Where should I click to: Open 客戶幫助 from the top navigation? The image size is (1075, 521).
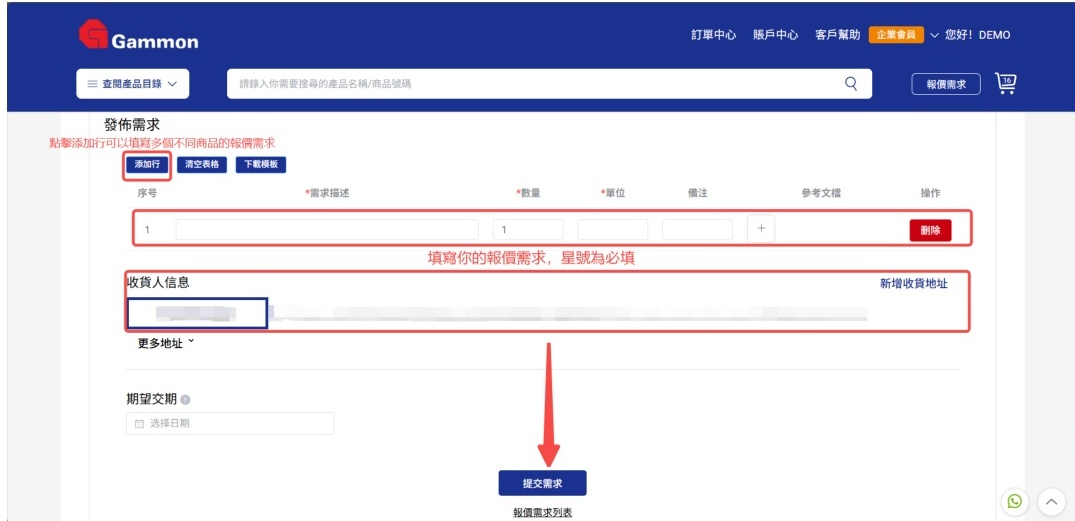pos(837,35)
